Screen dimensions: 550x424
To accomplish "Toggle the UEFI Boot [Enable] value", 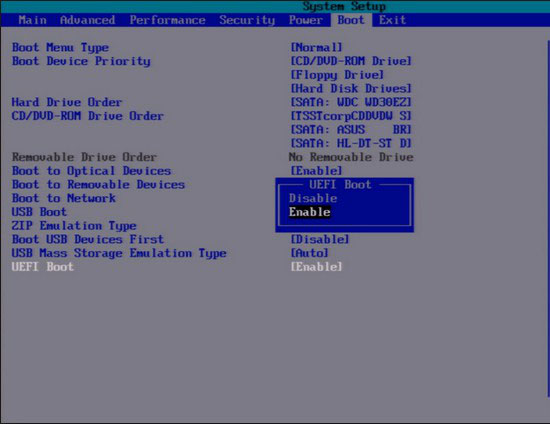I will [316, 267].
